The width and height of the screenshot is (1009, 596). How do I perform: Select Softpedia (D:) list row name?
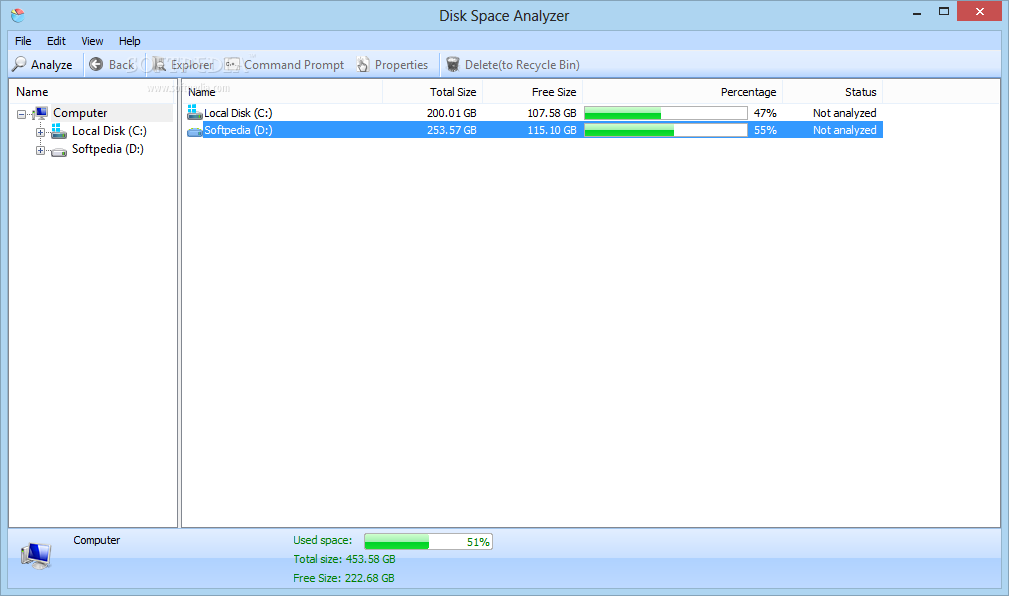tap(238, 130)
